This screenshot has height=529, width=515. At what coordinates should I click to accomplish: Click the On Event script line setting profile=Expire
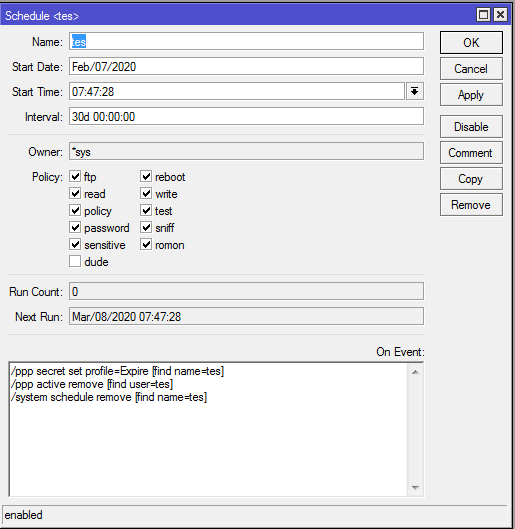tap(117, 371)
